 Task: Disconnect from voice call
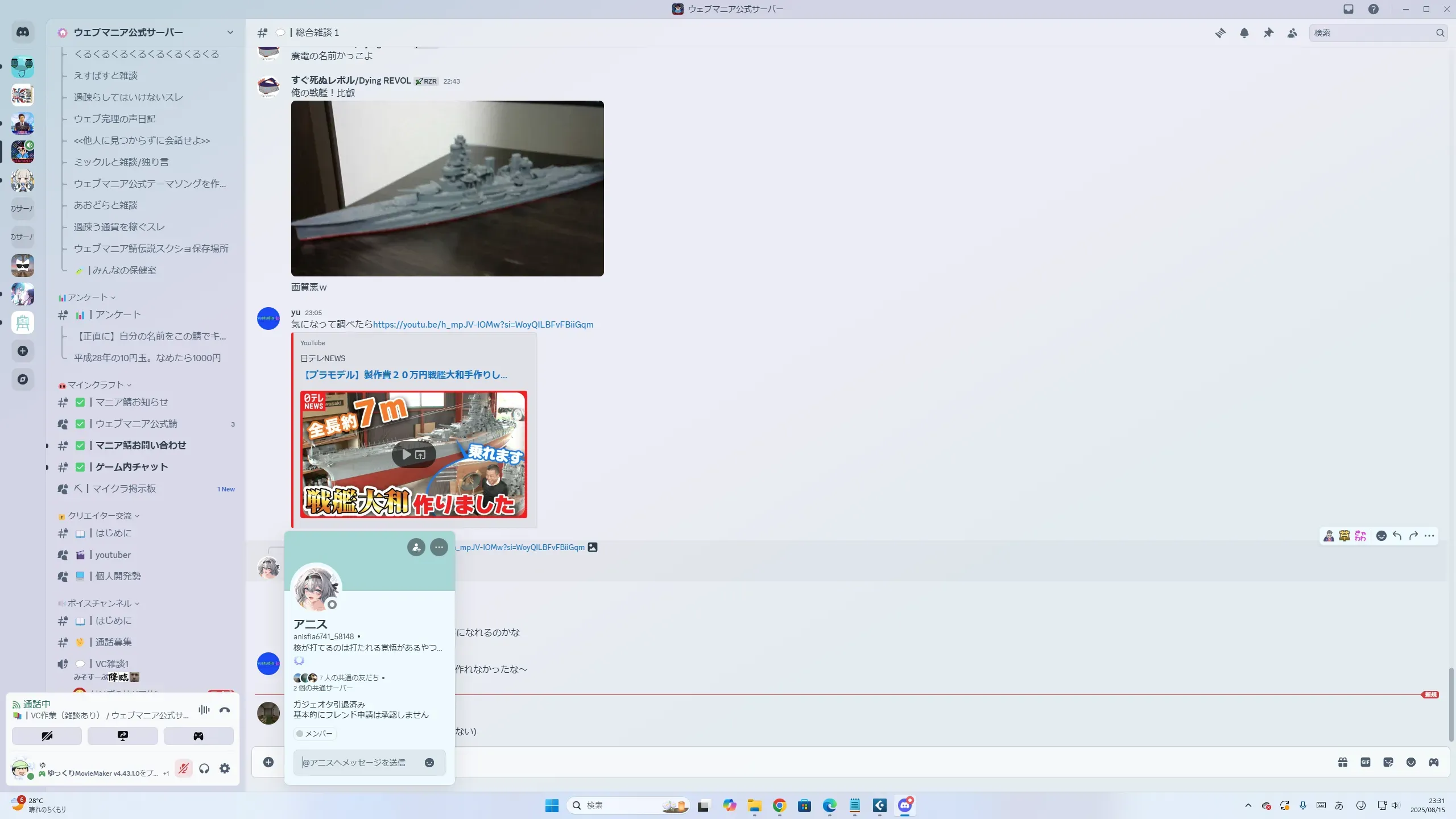coord(225,710)
